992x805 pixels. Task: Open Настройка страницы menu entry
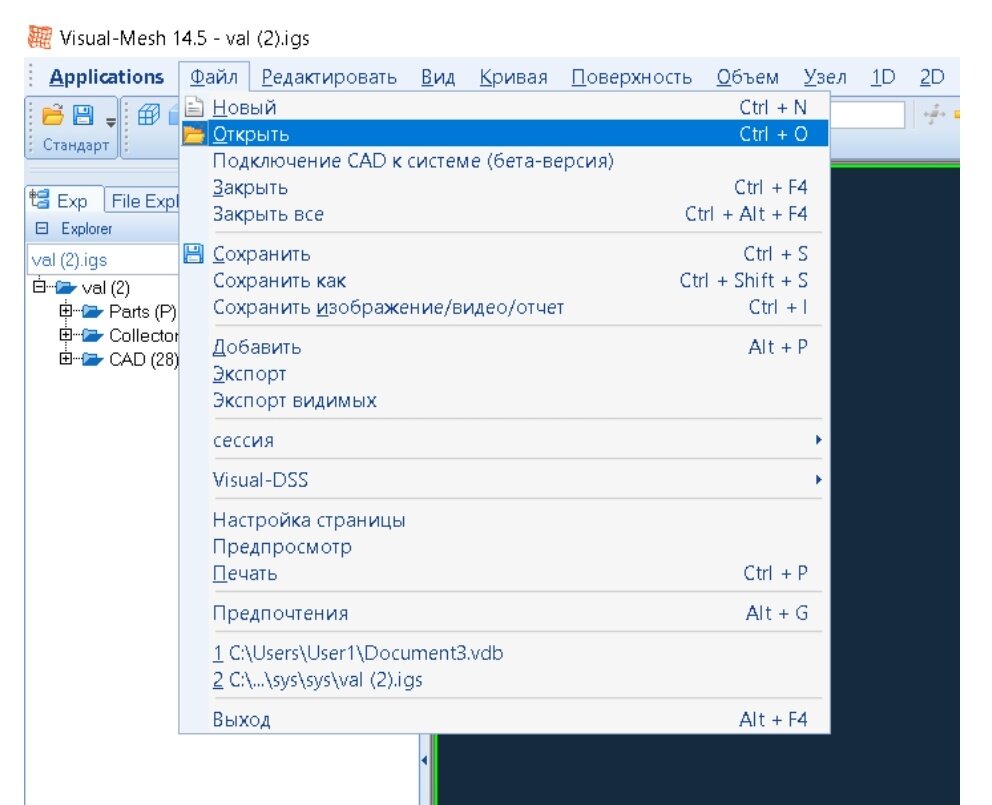point(505,520)
